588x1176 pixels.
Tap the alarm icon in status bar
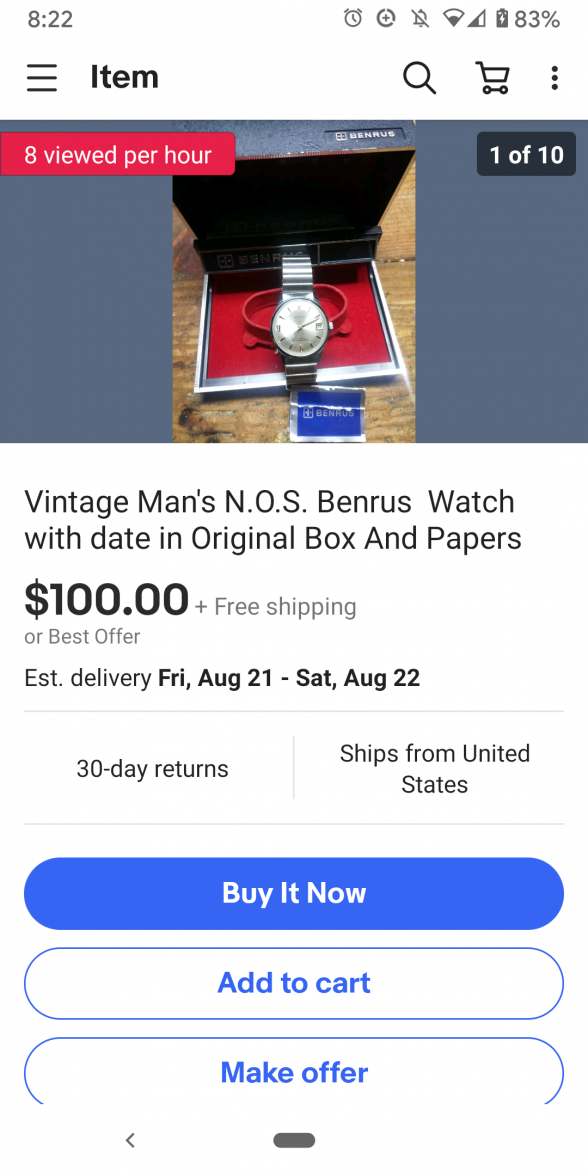[x=353, y=19]
